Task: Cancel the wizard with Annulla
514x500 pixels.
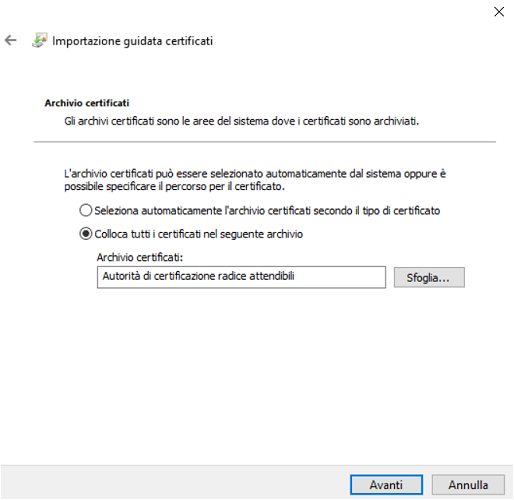Action: [x=468, y=485]
